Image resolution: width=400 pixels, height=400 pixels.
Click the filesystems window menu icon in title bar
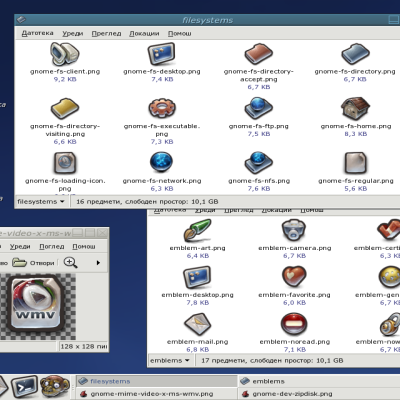pos(21,20)
